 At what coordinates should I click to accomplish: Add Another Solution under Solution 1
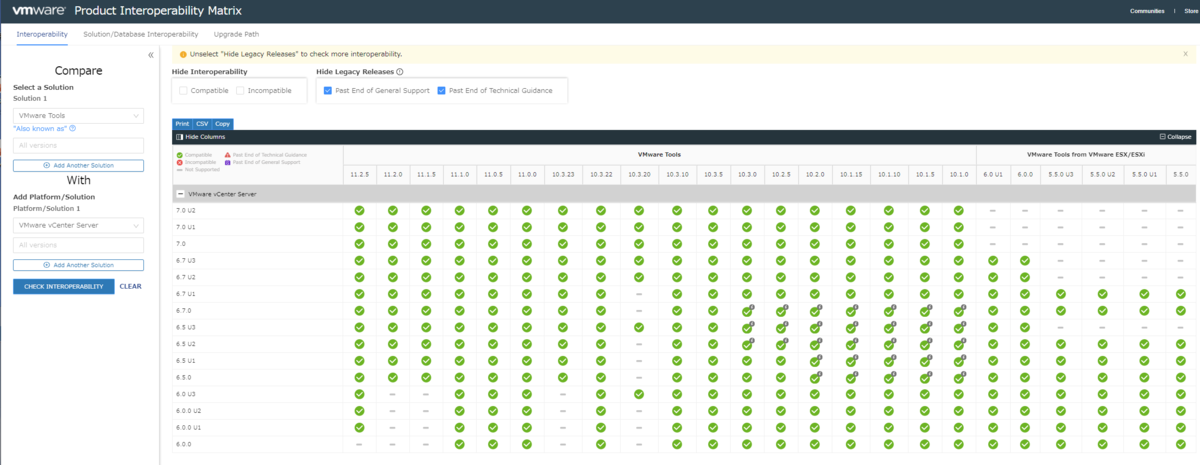(78, 165)
